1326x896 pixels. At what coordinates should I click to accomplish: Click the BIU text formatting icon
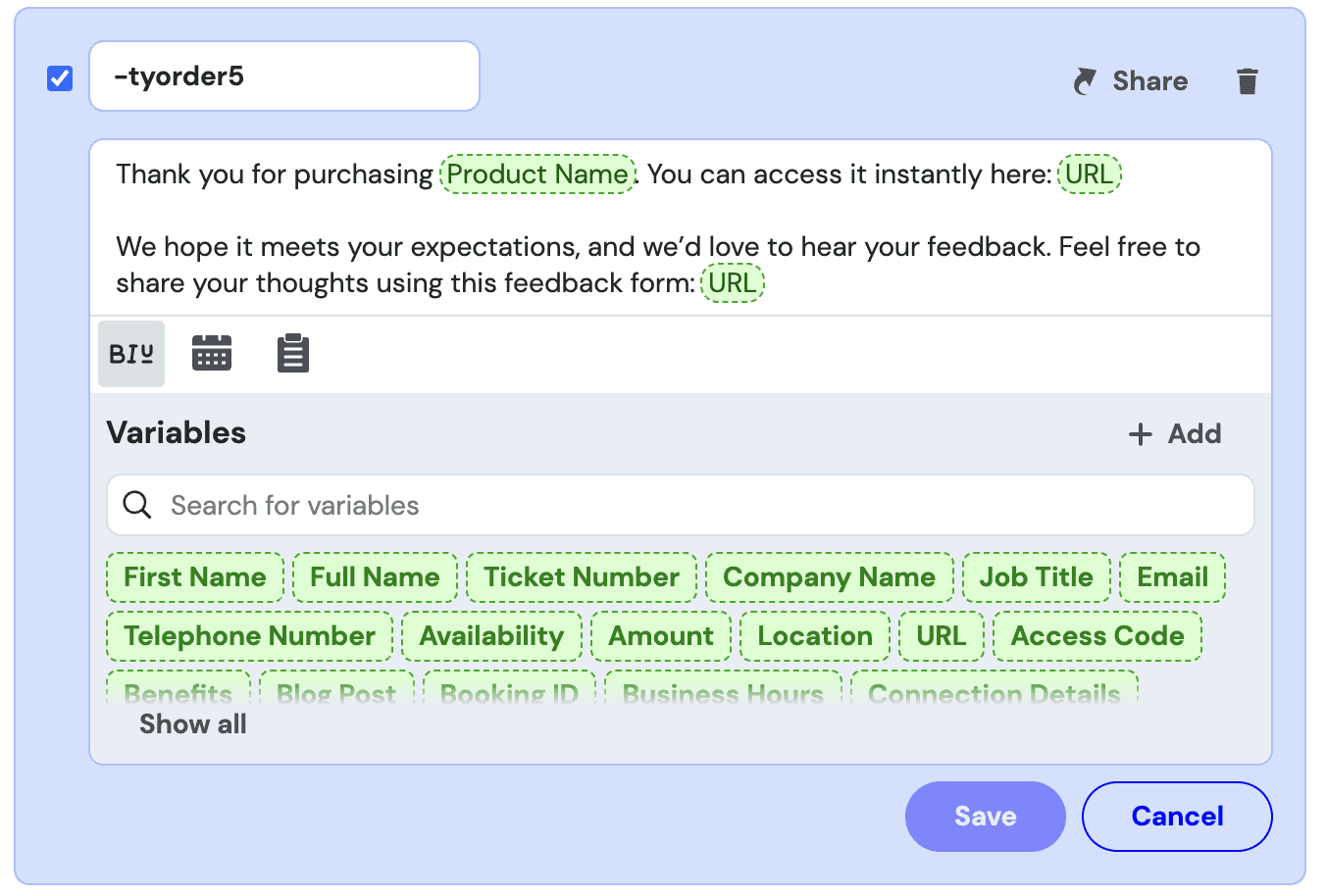pos(131,354)
